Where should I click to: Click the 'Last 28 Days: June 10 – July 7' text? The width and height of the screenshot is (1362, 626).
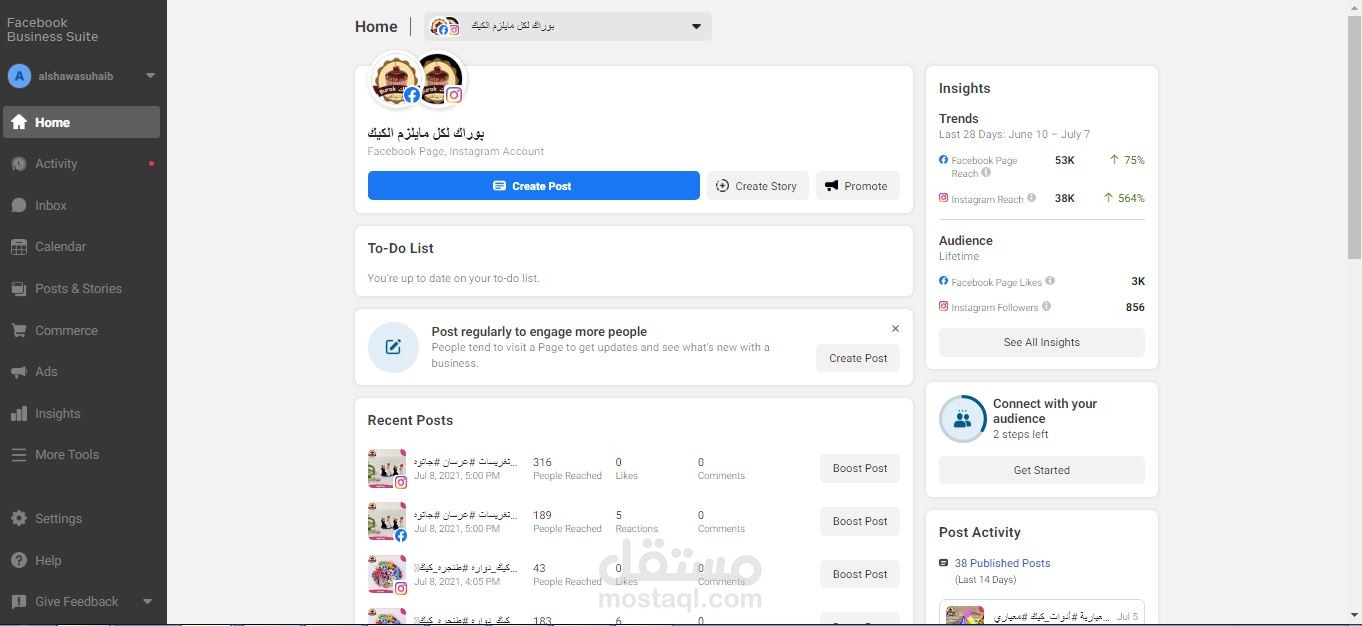click(x=1014, y=134)
